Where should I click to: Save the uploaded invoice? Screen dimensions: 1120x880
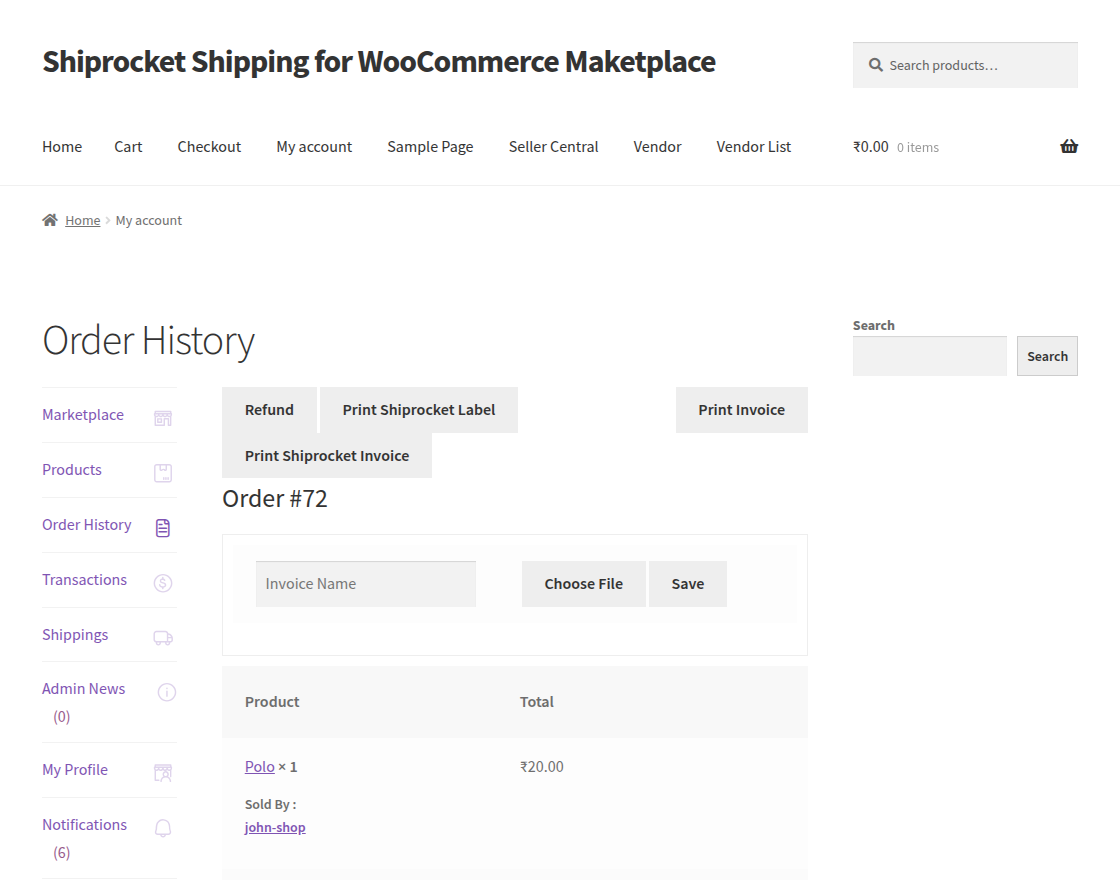688,584
